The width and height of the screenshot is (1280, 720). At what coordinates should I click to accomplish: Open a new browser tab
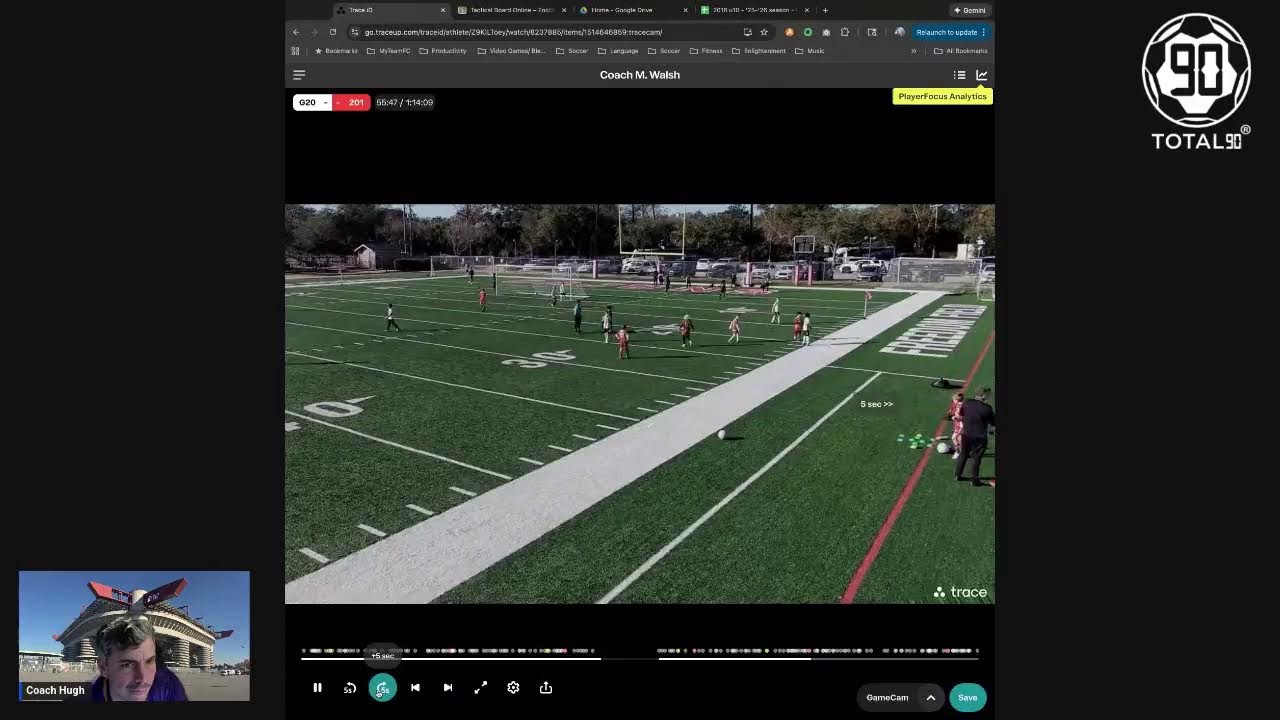coord(825,10)
